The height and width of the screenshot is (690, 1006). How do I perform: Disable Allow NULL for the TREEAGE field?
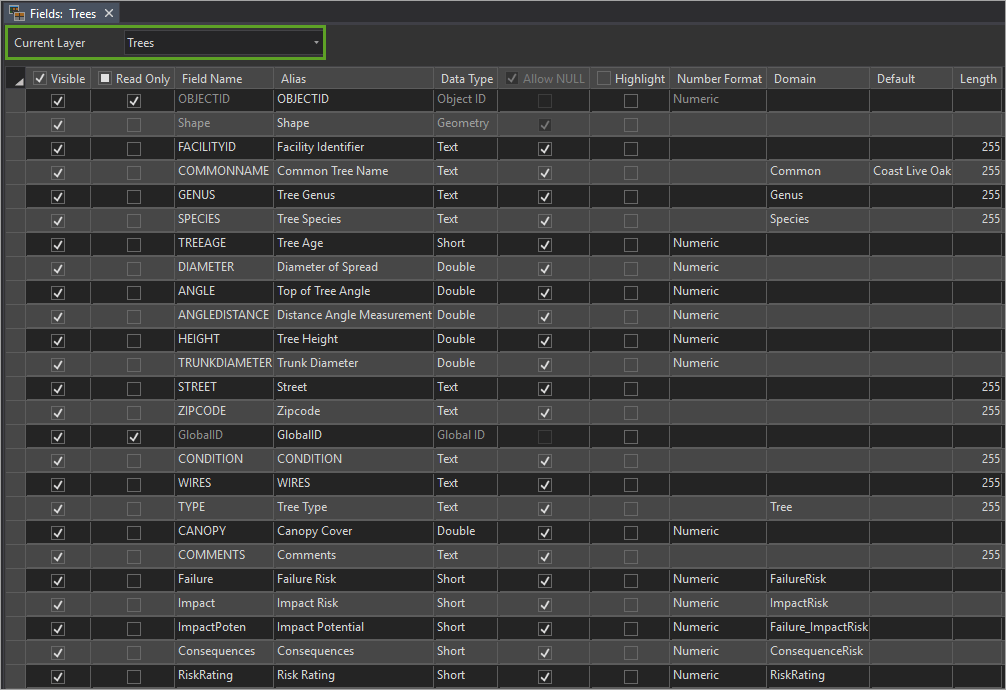click(x=544, y=243)
